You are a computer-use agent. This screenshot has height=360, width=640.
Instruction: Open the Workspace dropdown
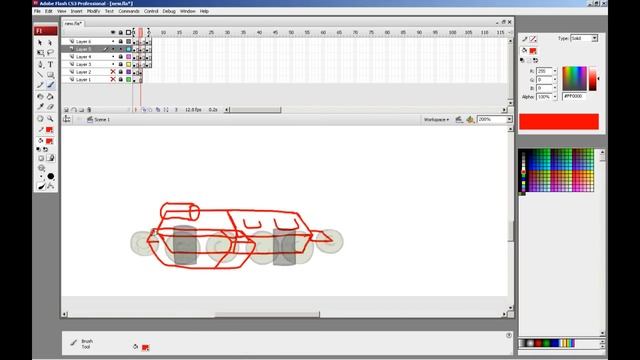click(x=436, y=120)
